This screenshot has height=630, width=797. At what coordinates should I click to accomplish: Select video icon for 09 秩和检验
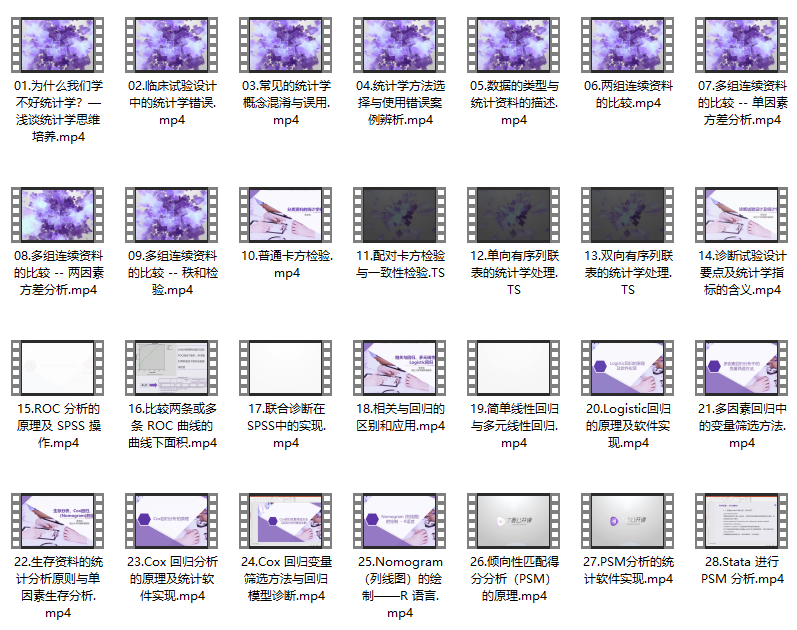coord(172,215)
